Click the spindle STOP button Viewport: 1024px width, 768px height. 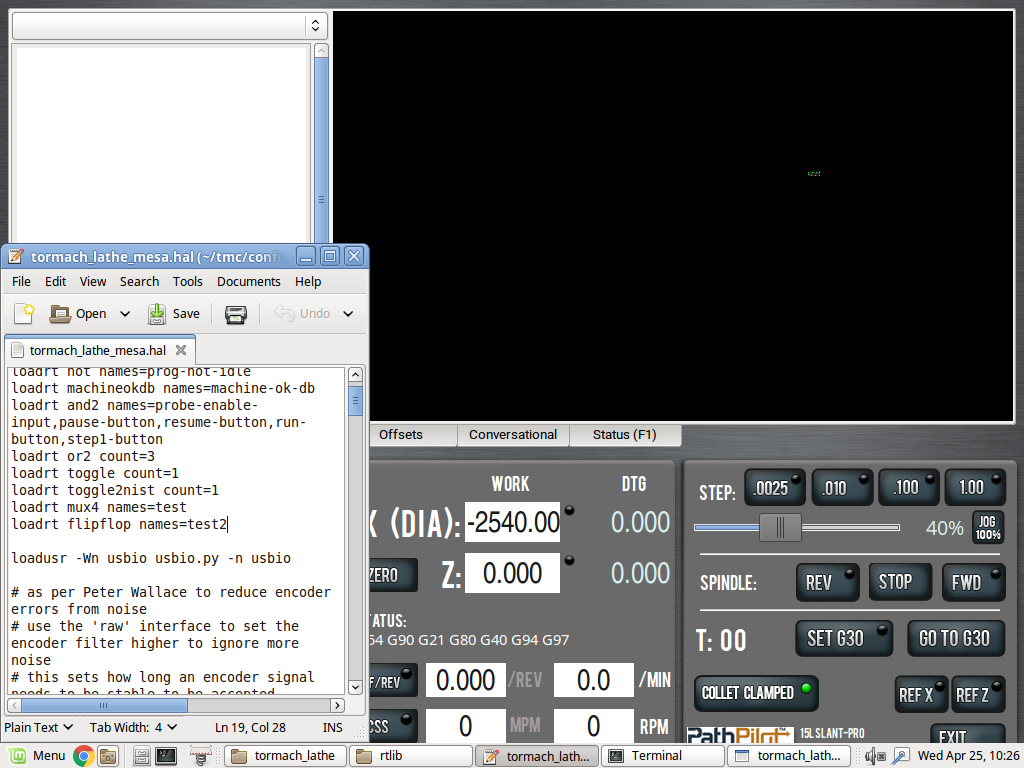pyautogui.click(x=900, y=582)
